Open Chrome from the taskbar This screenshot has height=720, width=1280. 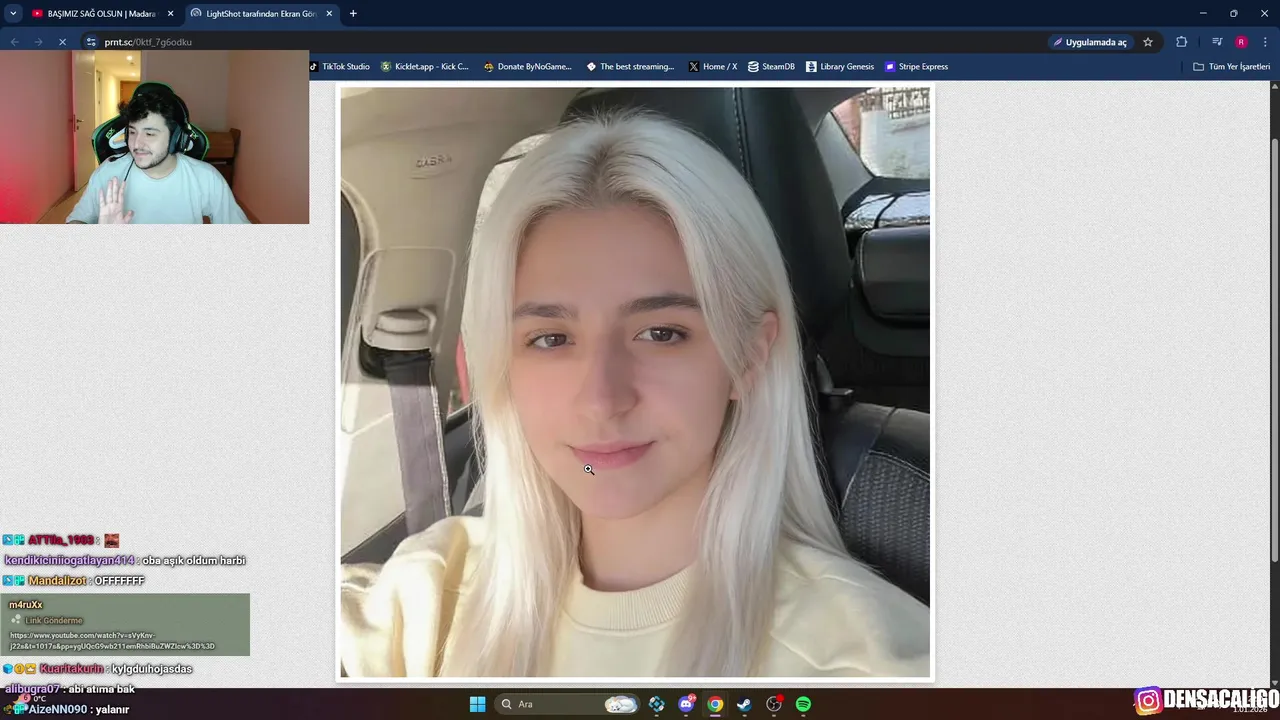tap(715, 704)
